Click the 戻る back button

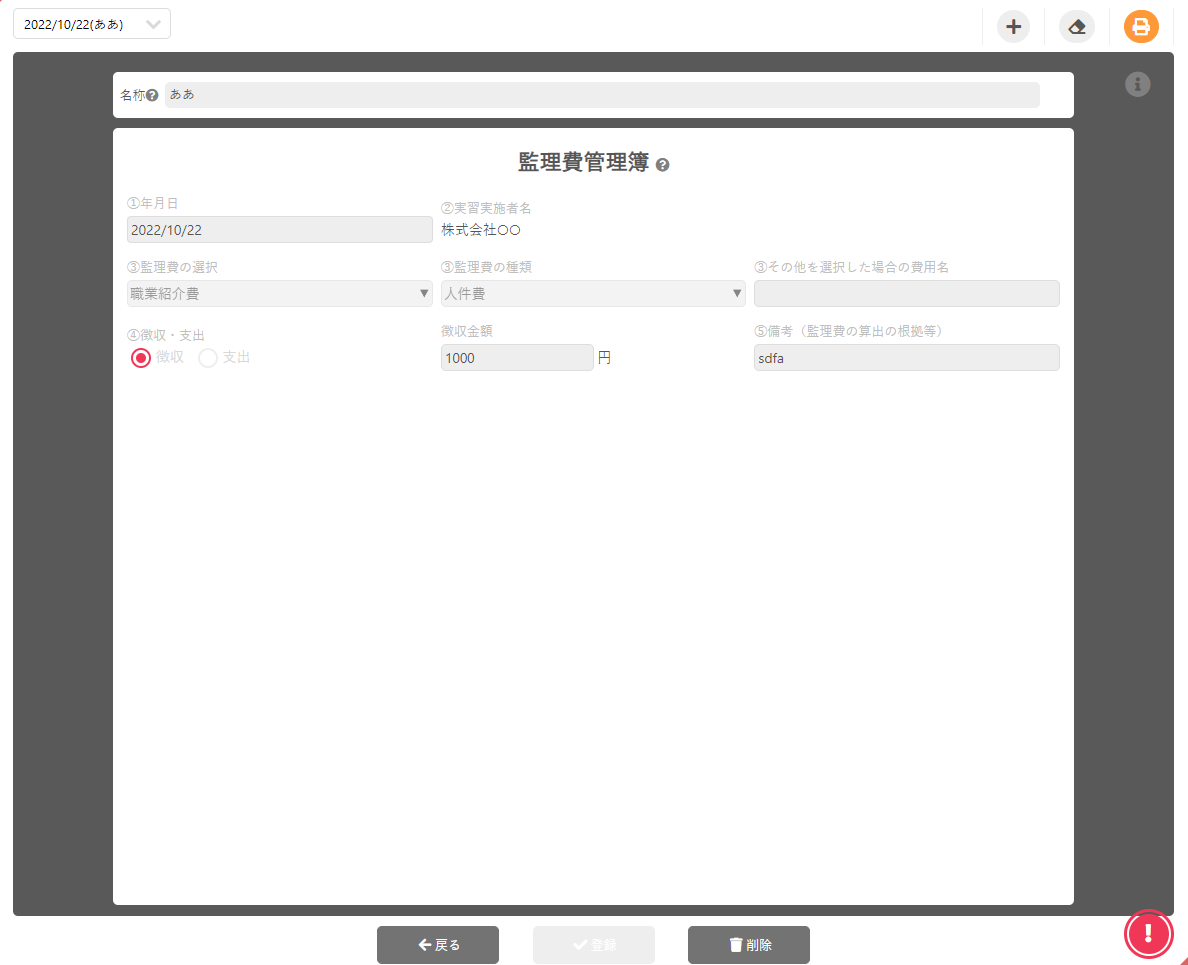pos(438,945)
